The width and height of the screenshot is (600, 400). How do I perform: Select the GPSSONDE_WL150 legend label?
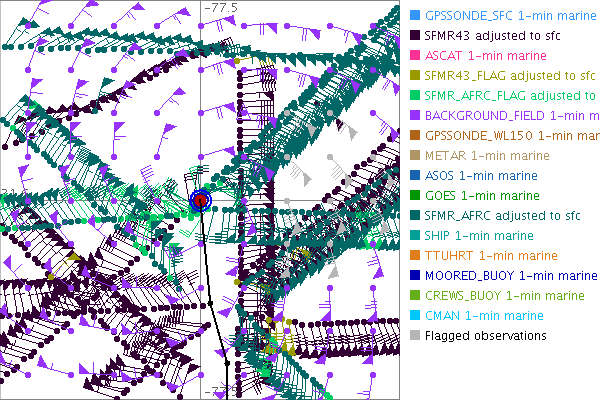tap(510, 135)
